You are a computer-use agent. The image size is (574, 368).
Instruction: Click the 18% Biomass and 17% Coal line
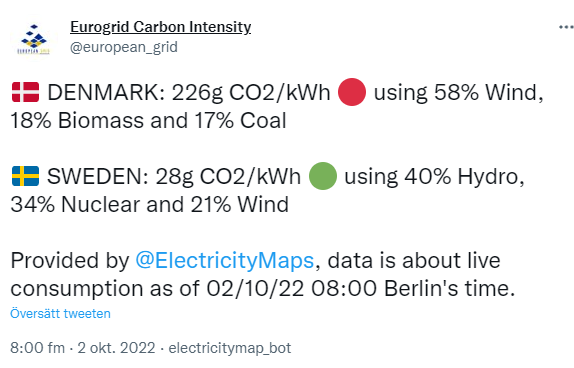148,120
